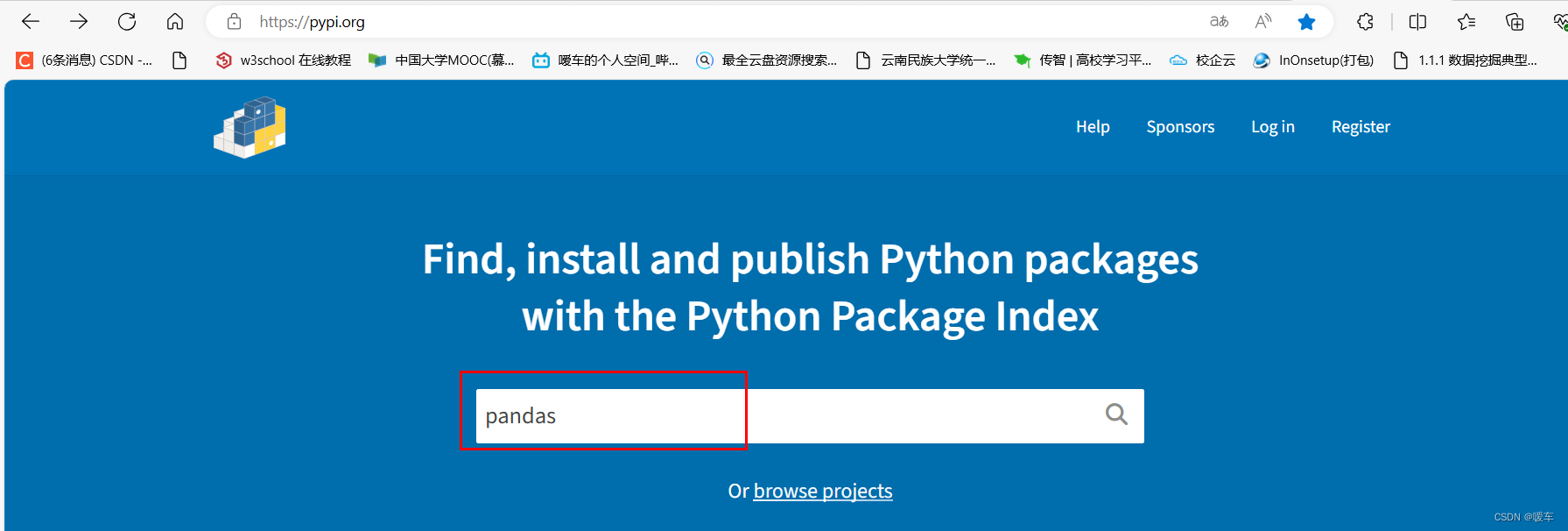This screenshot has width=1568, height=531.
Task: Click the address bar URL
Action: [x=312, y=22]
